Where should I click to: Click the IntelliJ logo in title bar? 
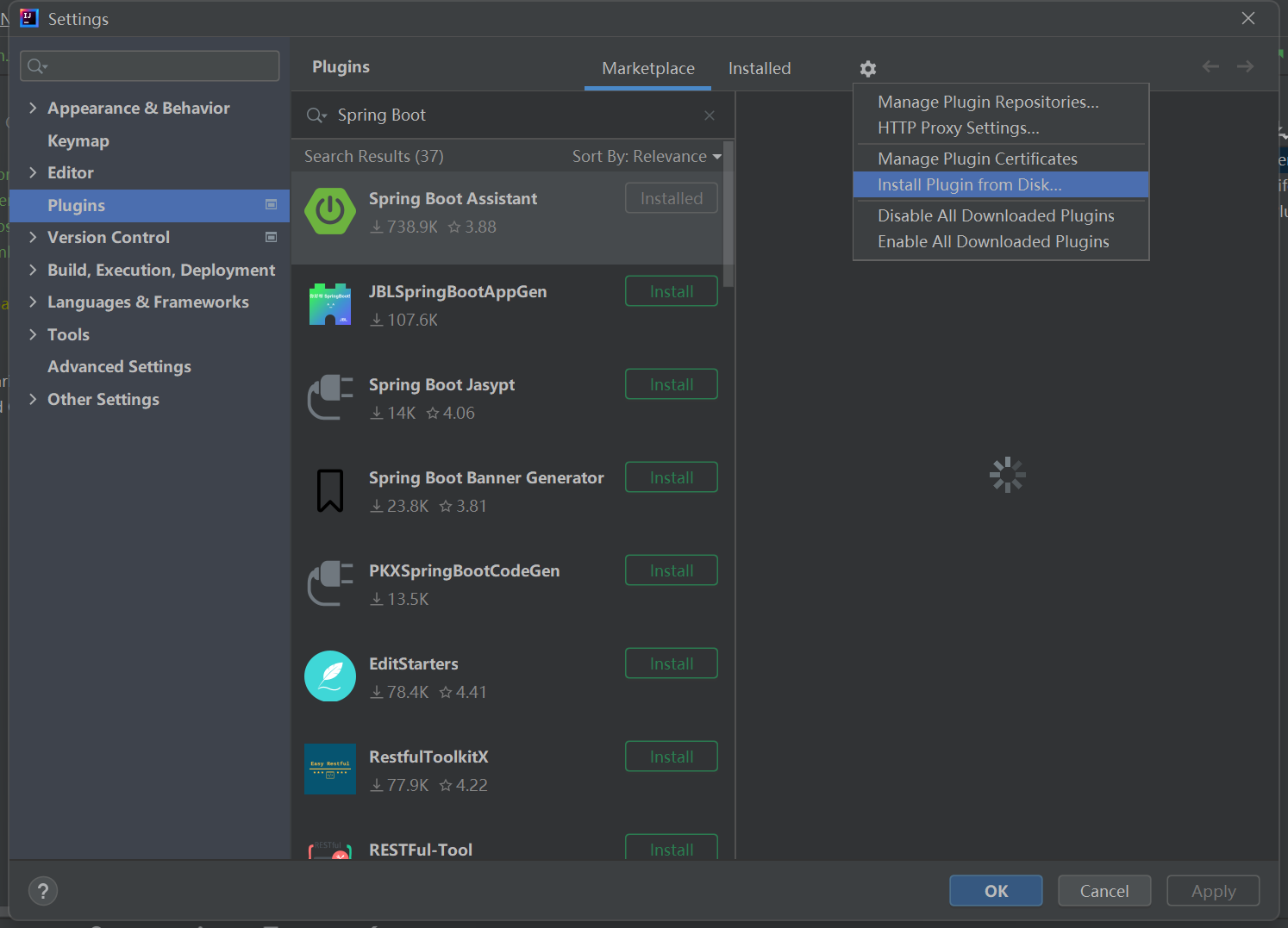(x=29, y=18)
